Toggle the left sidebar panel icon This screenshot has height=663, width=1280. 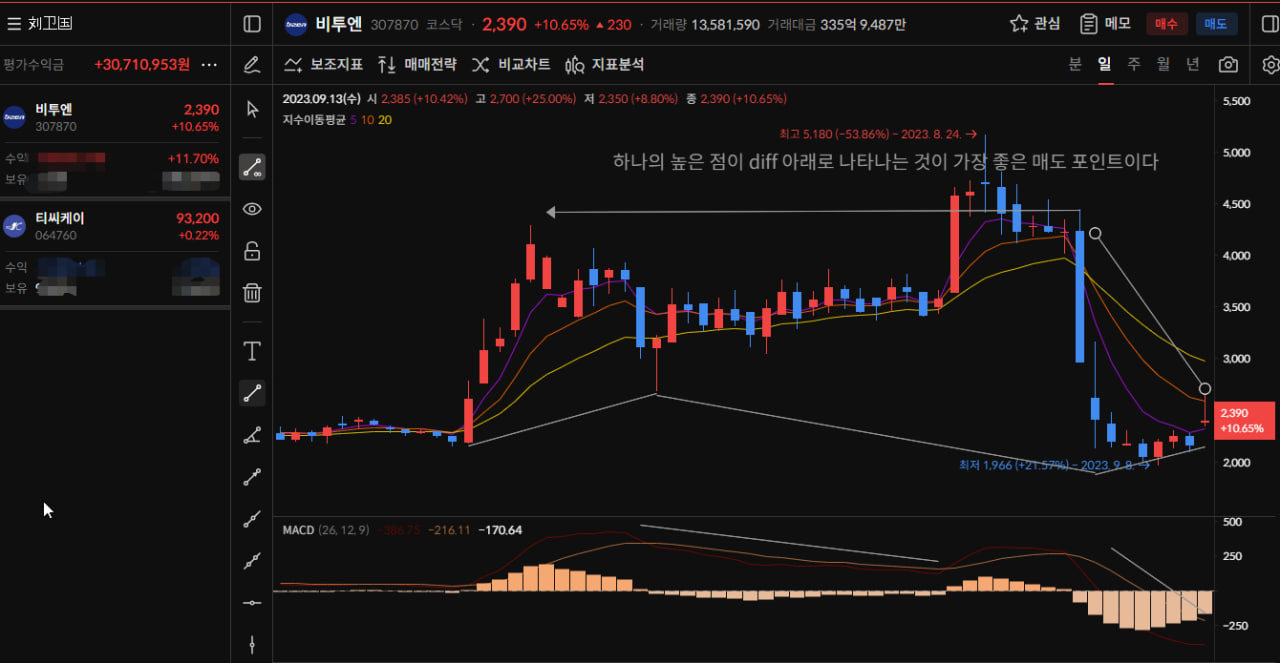tap(252, 23)
